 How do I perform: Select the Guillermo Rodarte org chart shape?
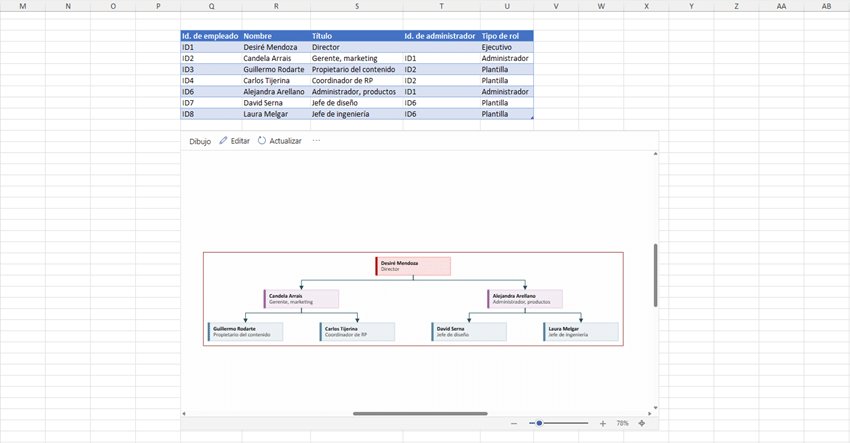[246, 332]
